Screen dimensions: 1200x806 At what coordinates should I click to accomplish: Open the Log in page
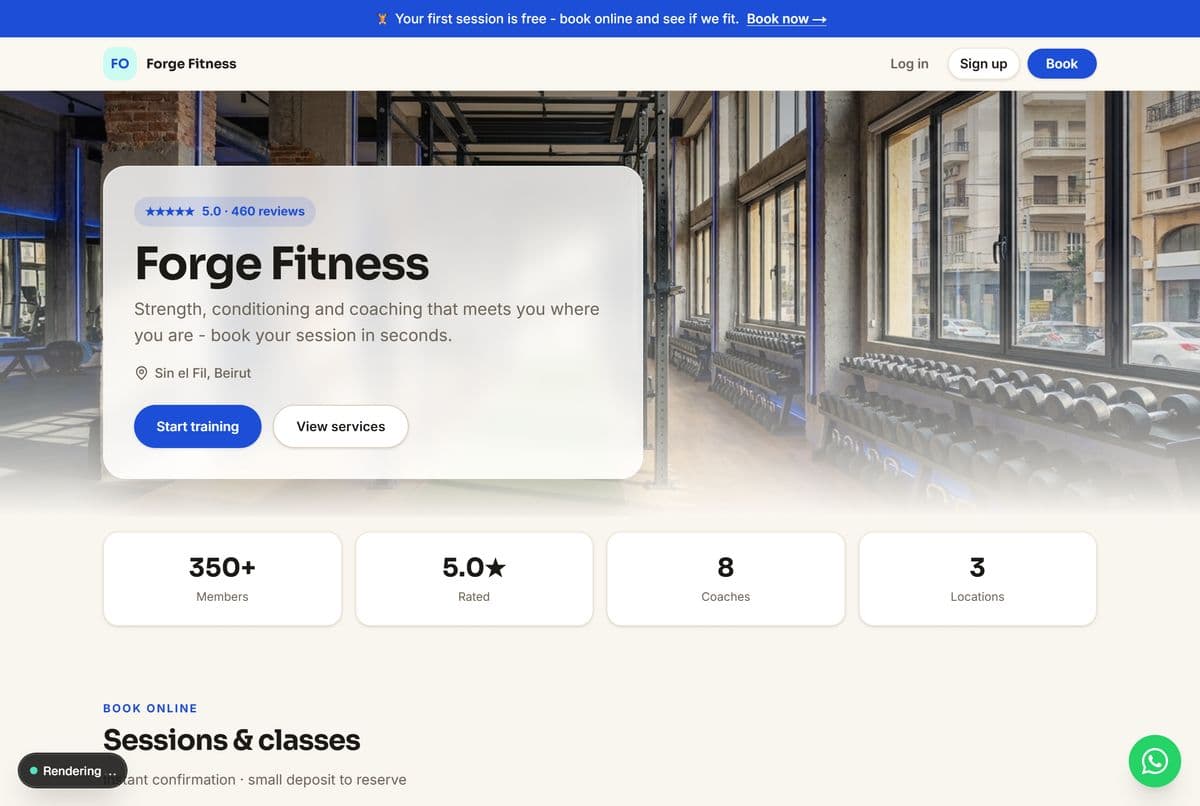pos(909,63)
